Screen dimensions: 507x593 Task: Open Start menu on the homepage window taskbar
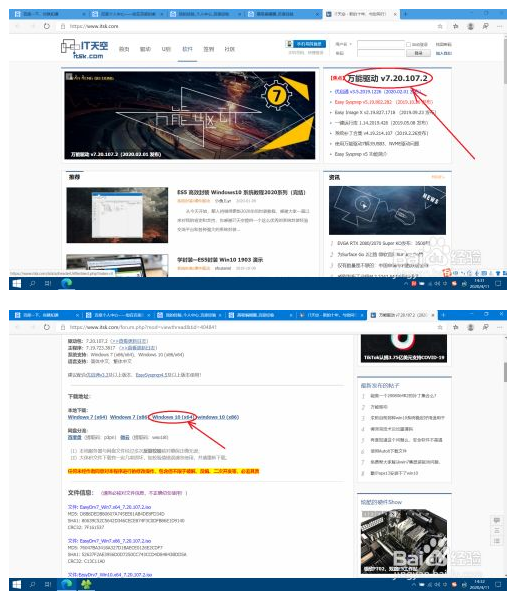click(x=17, y=283)
